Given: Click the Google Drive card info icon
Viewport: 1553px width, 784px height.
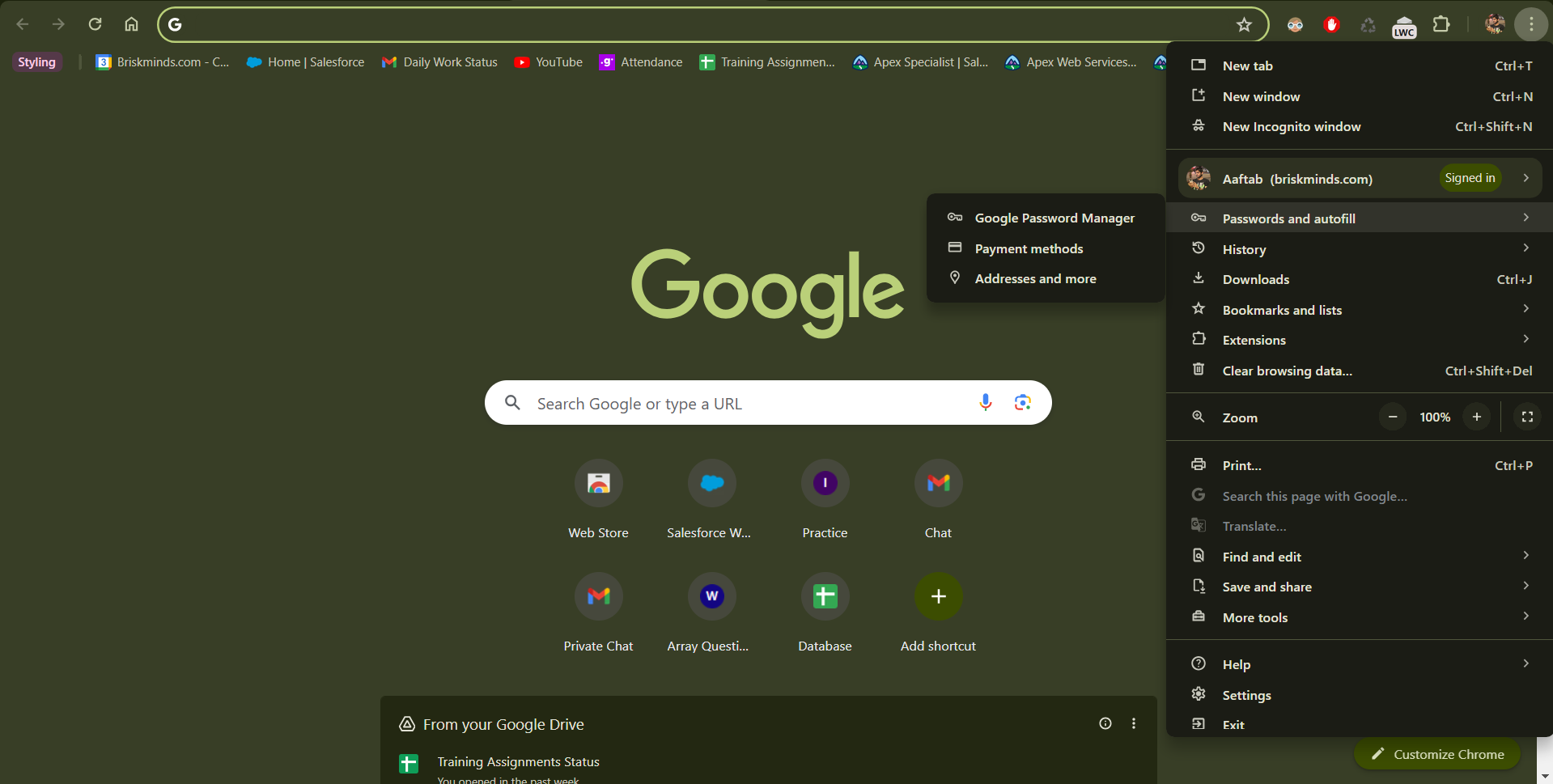Looking at the screenshot, I should click(x=1105, y=723).
